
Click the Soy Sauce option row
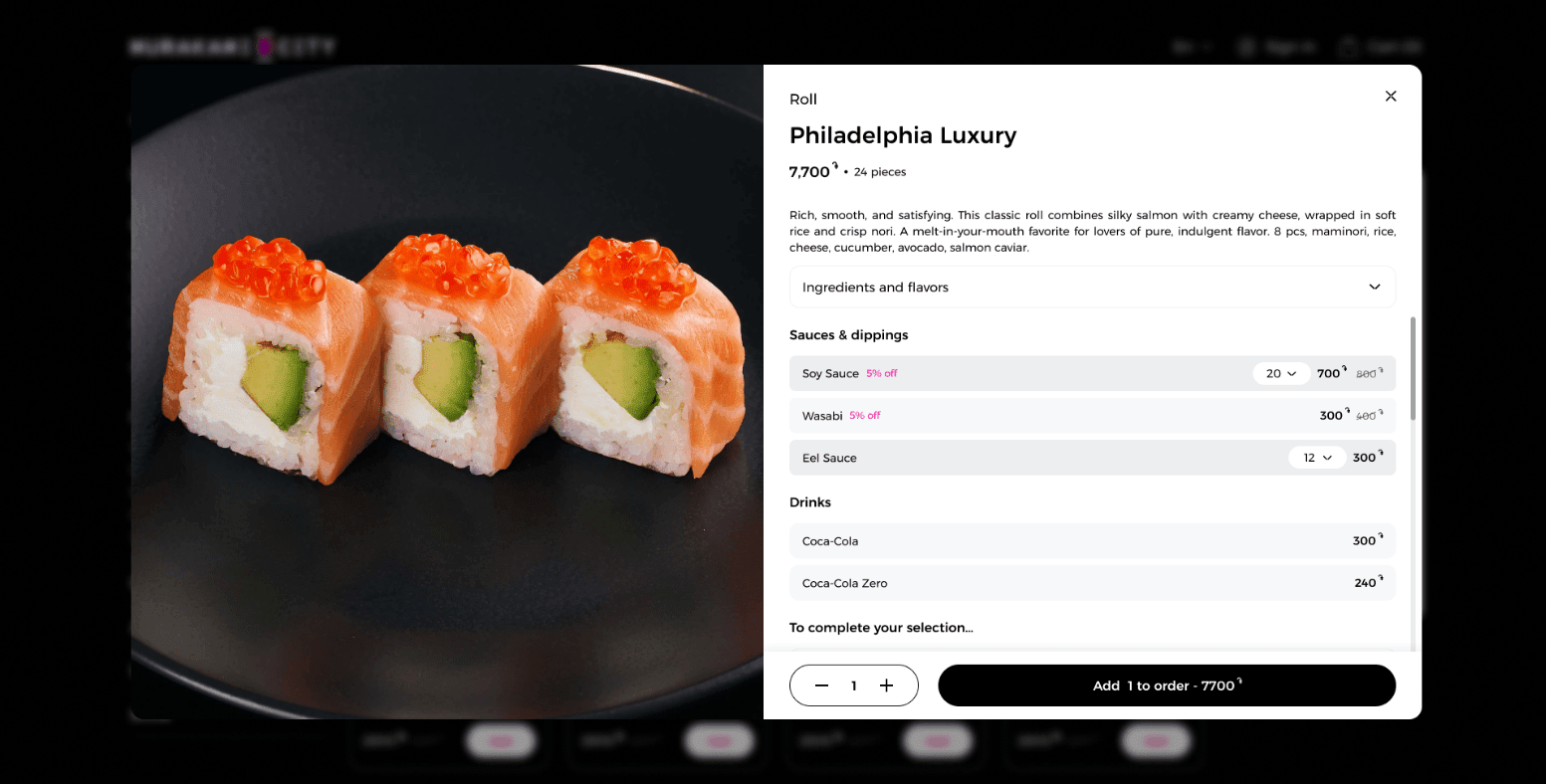pos(1092,373)
